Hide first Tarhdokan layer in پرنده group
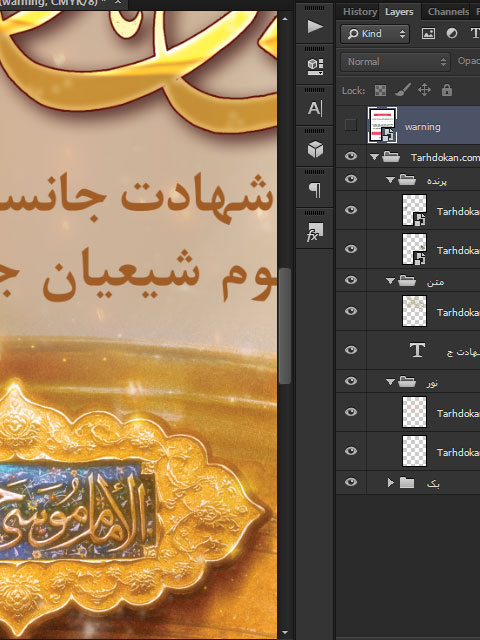This screenshot has height=640, width=480. tap(351, 210)
